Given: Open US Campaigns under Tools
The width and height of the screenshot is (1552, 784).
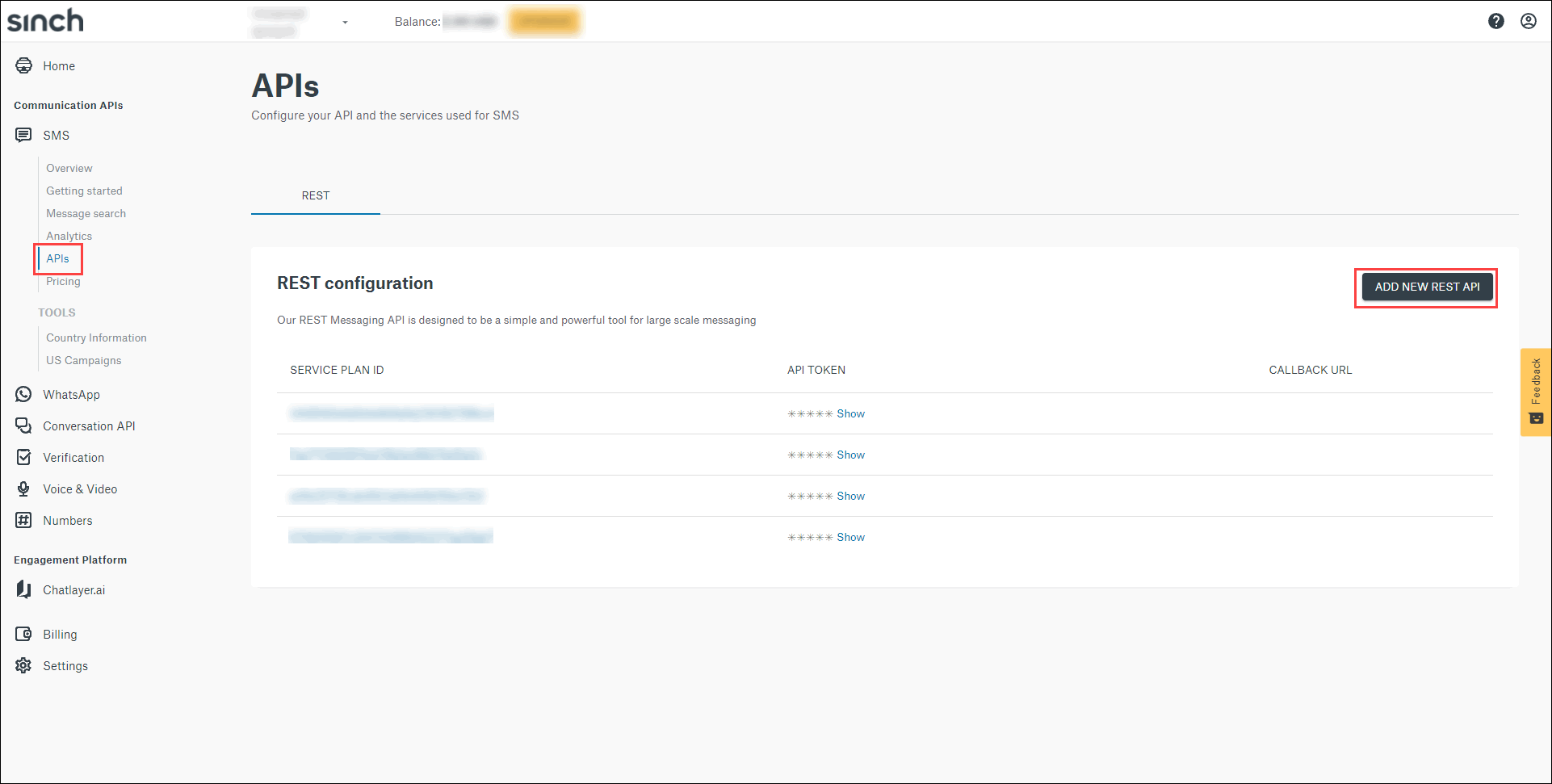Looking at the screenshot, I should pyautogui.click(x=83, y=360).
